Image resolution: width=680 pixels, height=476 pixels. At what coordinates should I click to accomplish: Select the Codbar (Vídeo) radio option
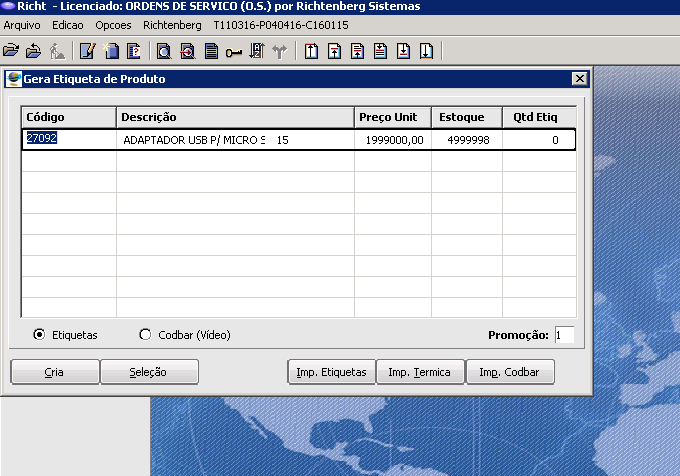click(145, 335)
